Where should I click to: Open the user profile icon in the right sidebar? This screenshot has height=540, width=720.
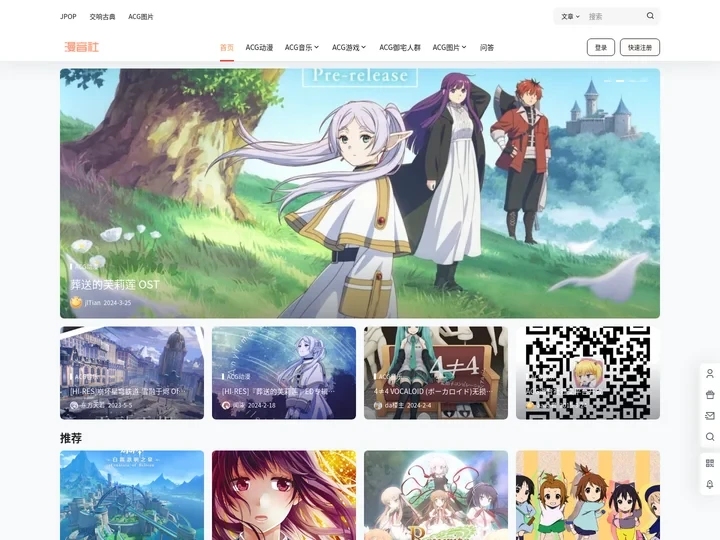click(710, 373)
